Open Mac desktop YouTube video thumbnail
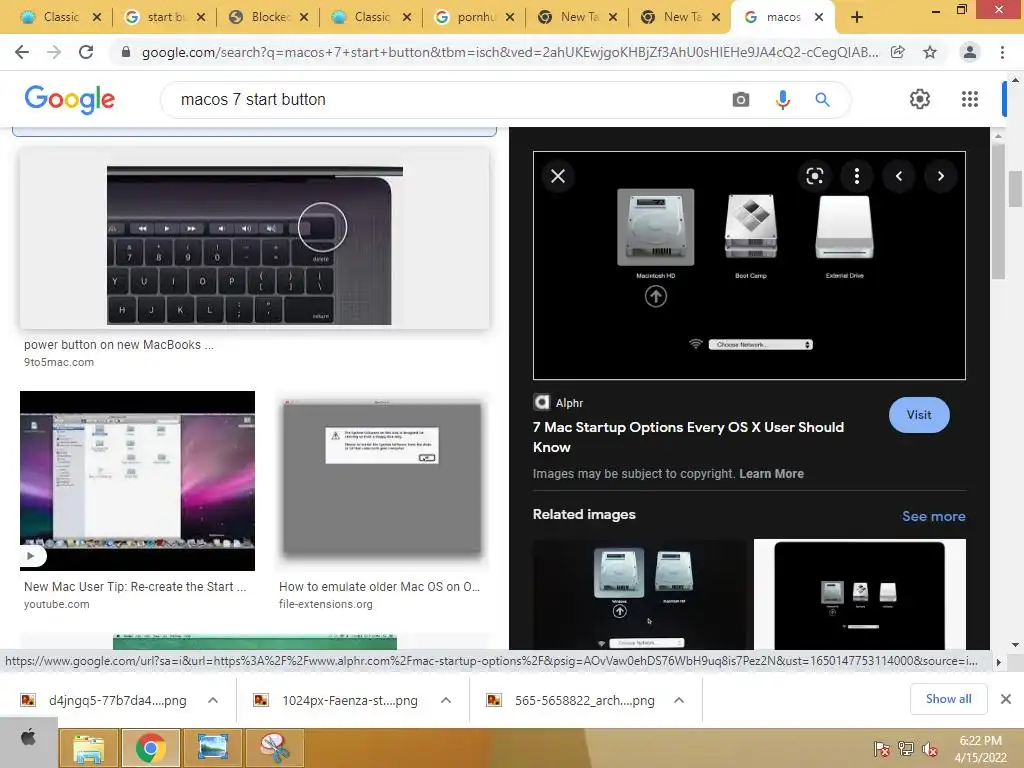The image size is (1024, 768). point(137,481)
